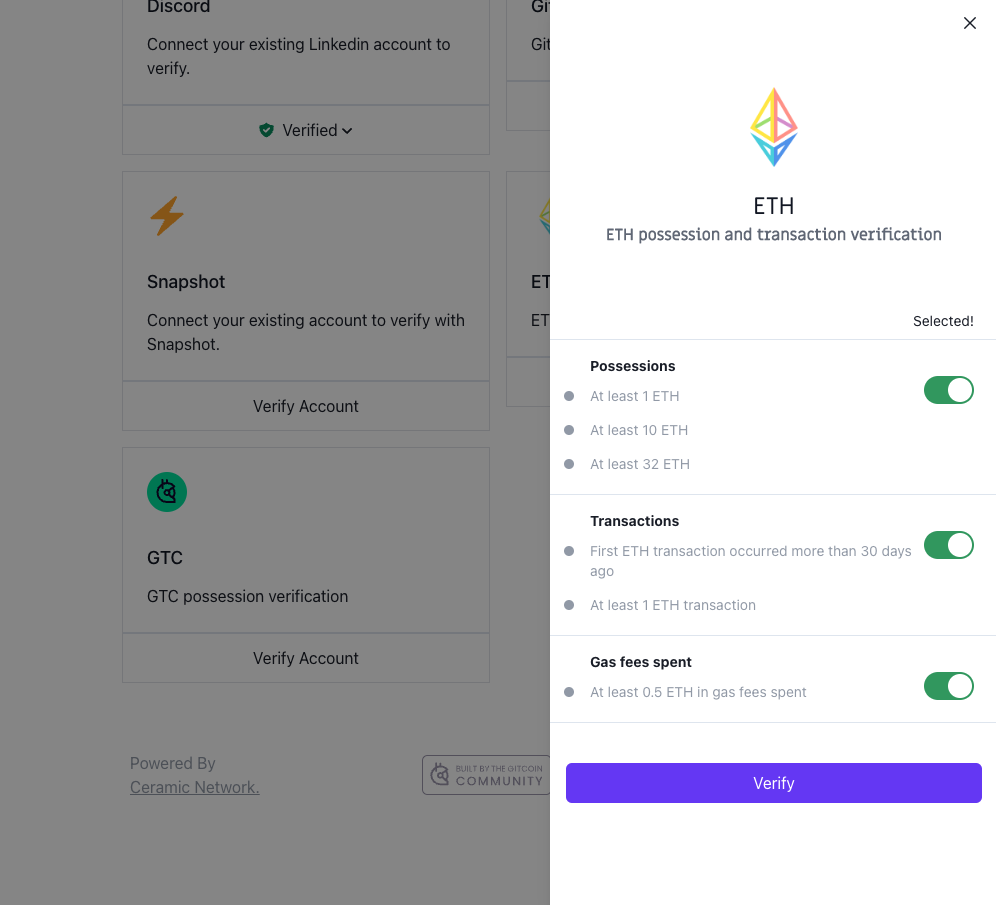The image size is (996, 905).
Task: Expand the Discord Verified dropdown chevron
Action: [347, 131]
